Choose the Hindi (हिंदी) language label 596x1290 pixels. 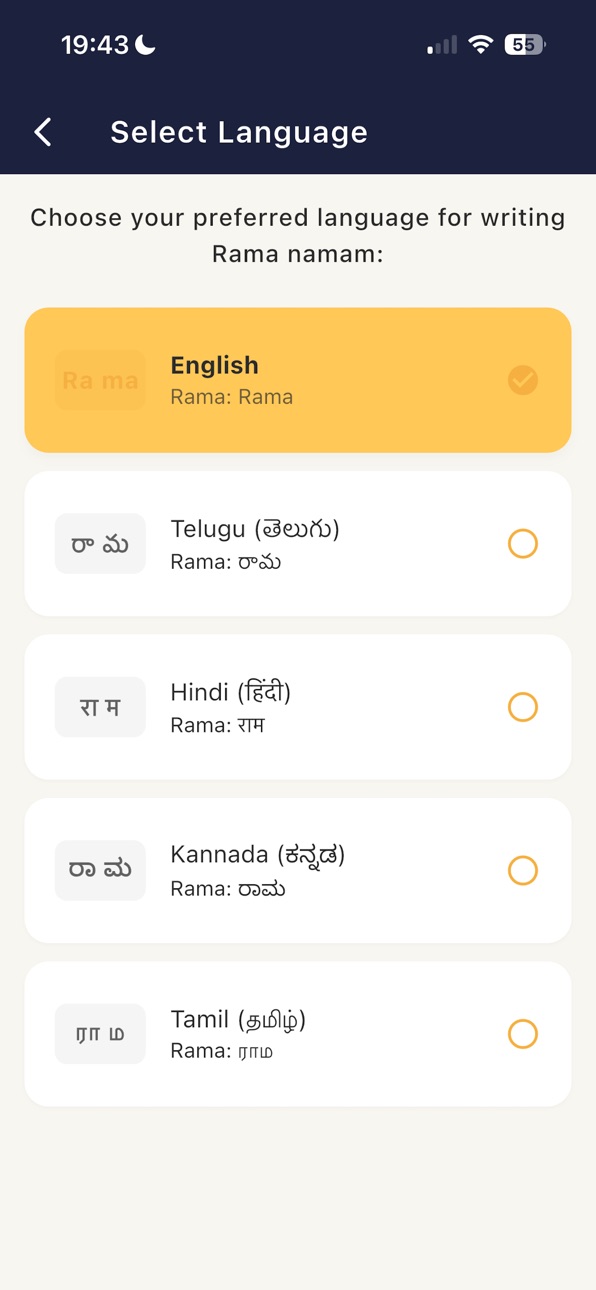[231, 691]
